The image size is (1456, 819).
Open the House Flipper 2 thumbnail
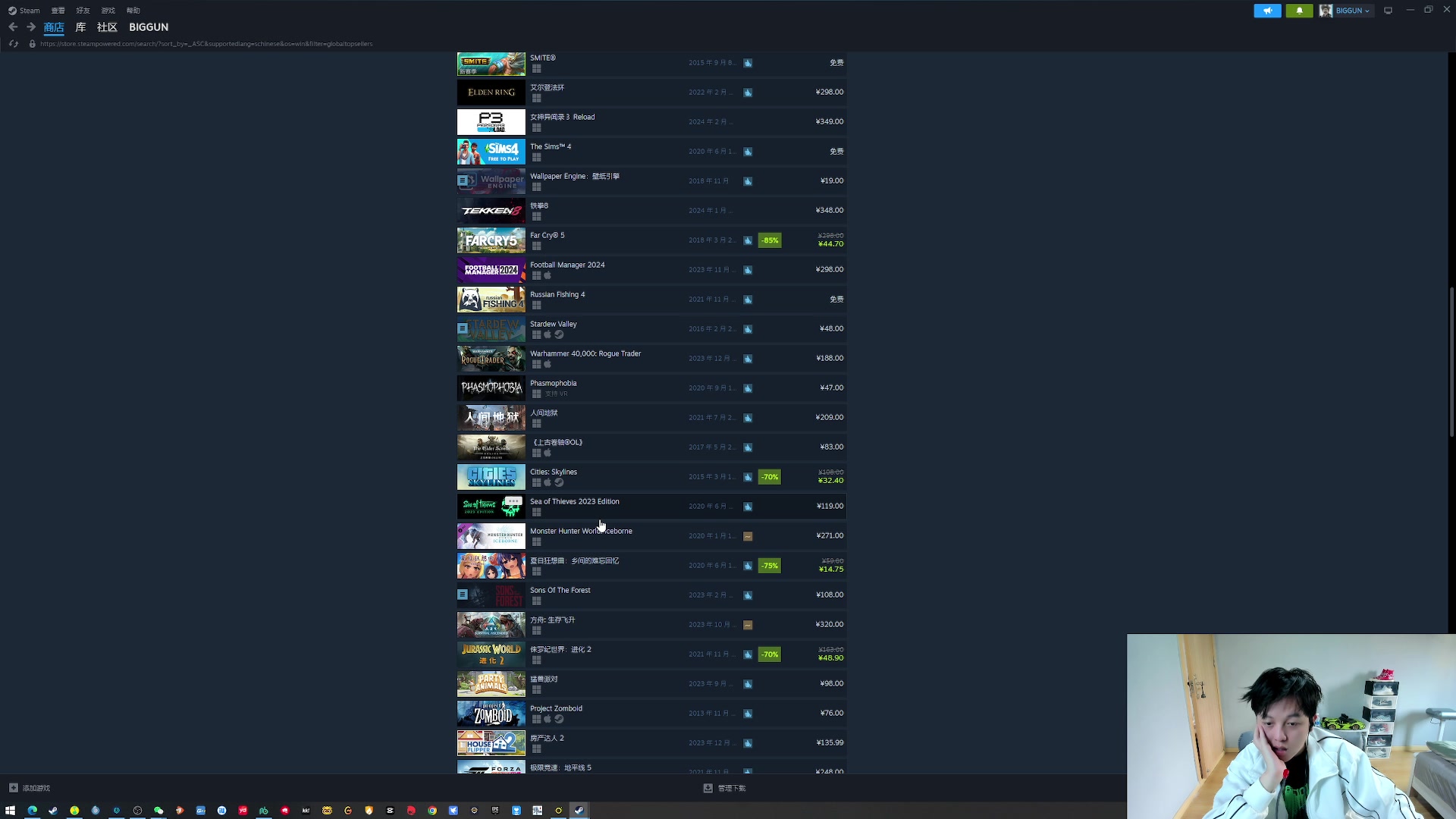[x=491, y=743]
